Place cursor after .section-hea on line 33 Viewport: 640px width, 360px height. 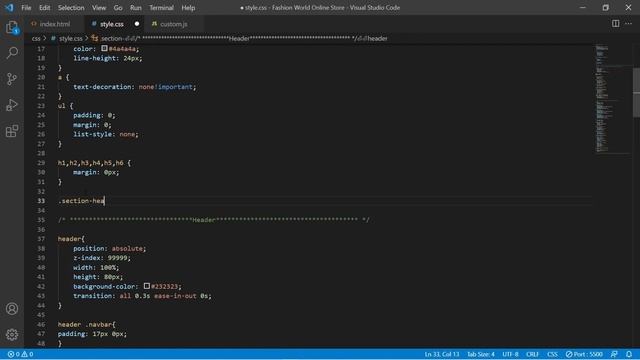[x=105, y=200]
